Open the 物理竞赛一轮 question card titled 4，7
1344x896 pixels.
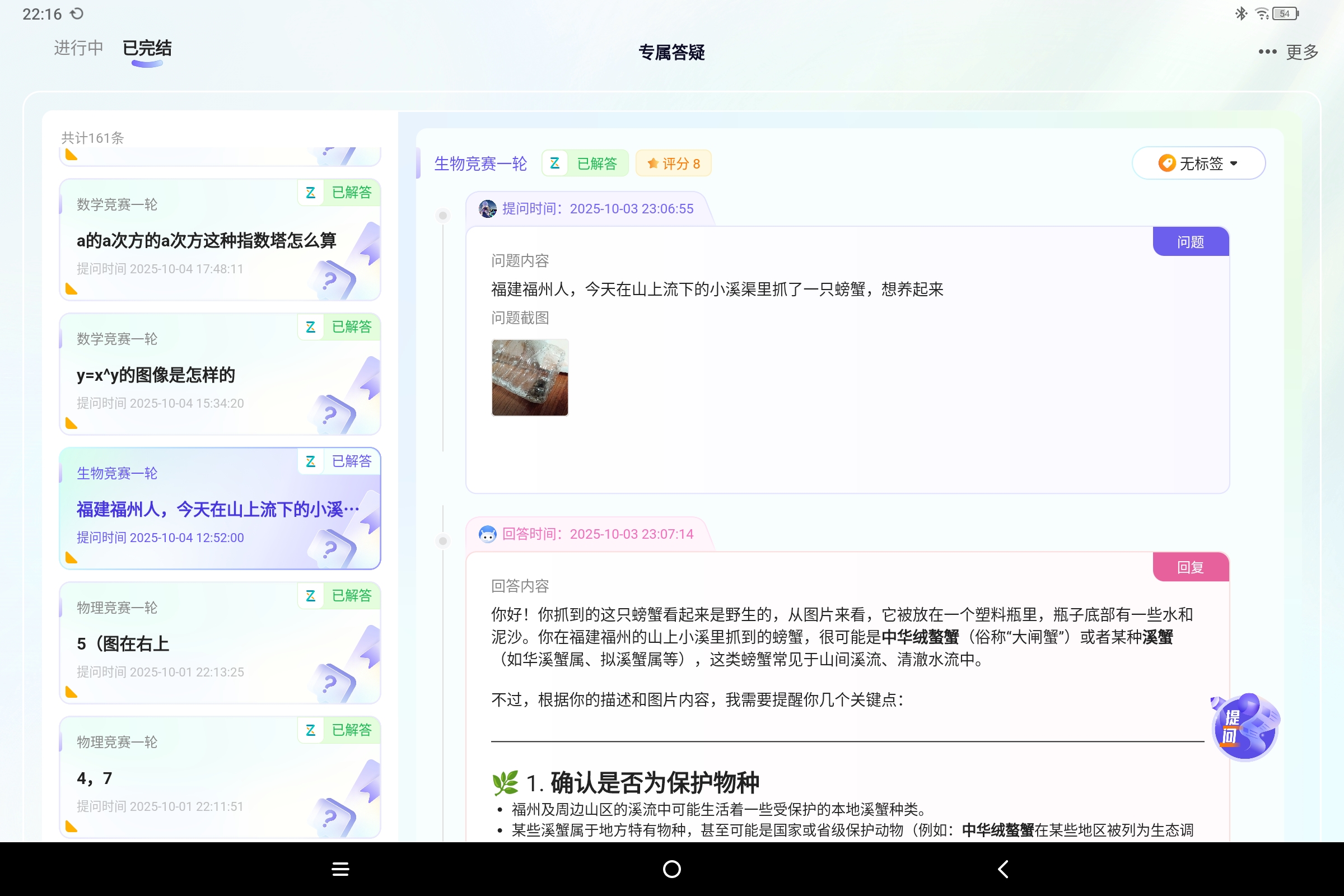[x=220, y=777]
